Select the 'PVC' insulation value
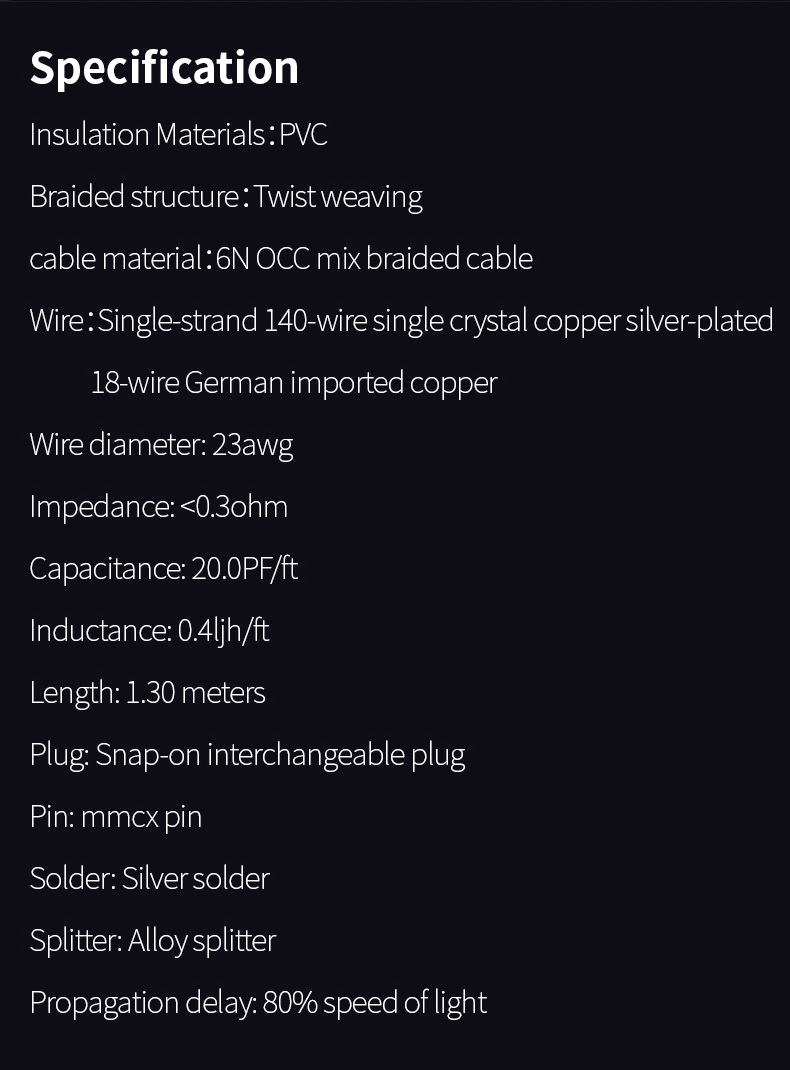This screenshot has height=1070, width=790. click(x=303, y=134)
